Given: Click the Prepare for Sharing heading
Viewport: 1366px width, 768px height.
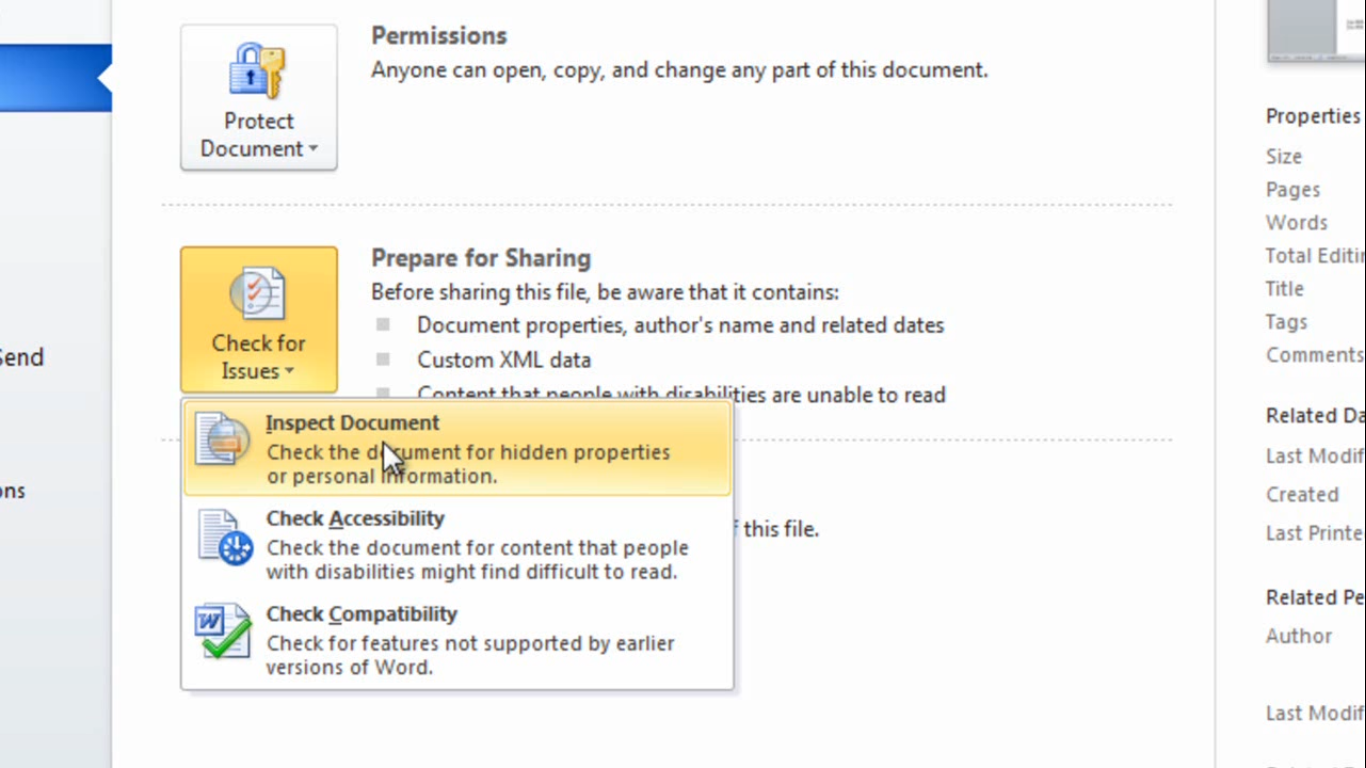Looking at the screenshot, I should tap(481, 258).
